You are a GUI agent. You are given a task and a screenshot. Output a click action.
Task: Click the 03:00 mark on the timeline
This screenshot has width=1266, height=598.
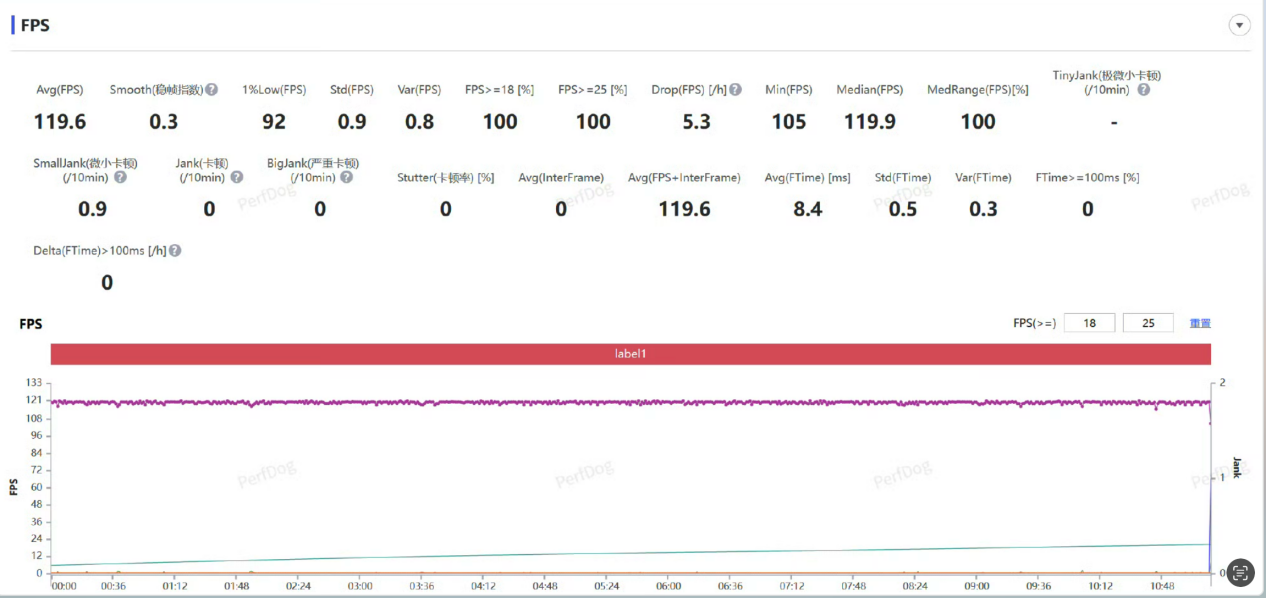coord(360,586)
